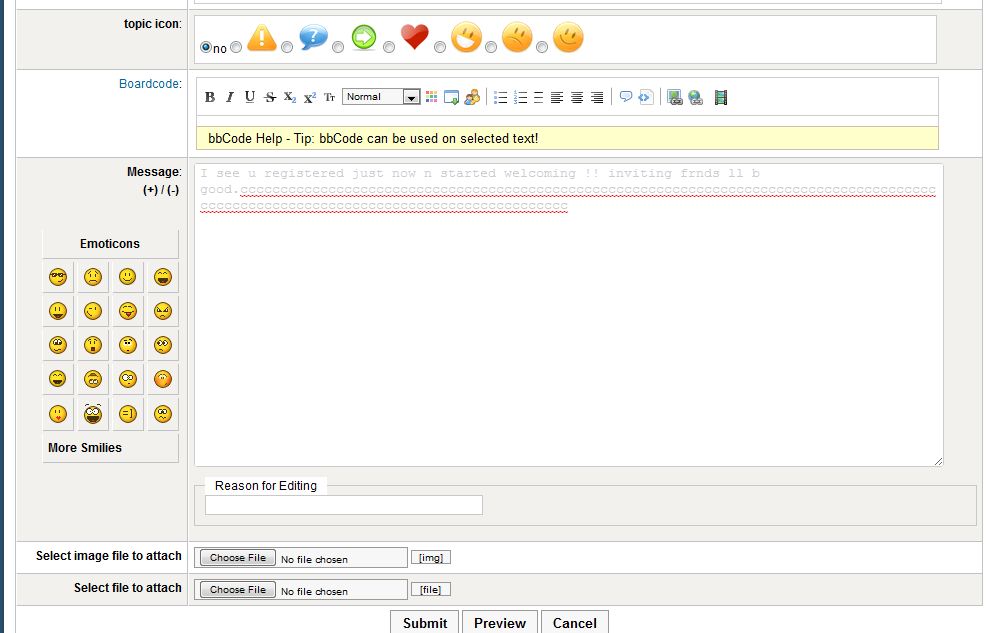Click the Reason for Editing input field

344,505
